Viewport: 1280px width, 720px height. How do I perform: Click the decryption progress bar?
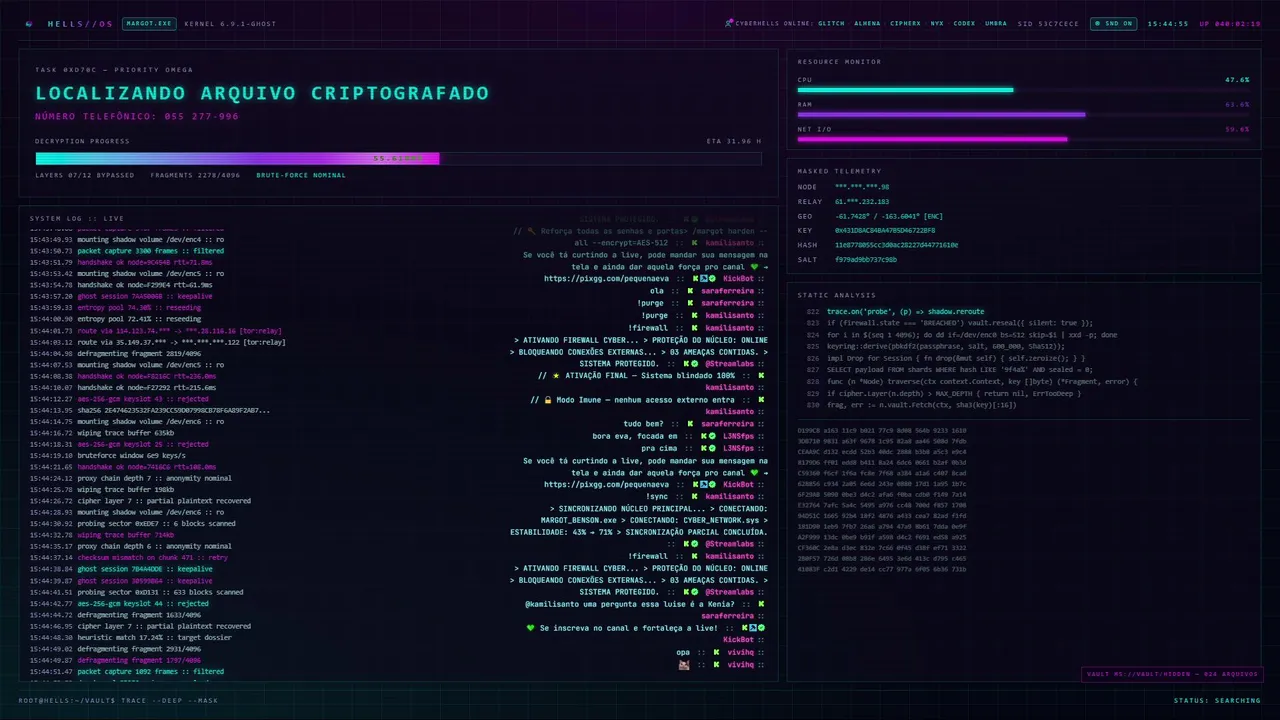(x=398, y=158)
